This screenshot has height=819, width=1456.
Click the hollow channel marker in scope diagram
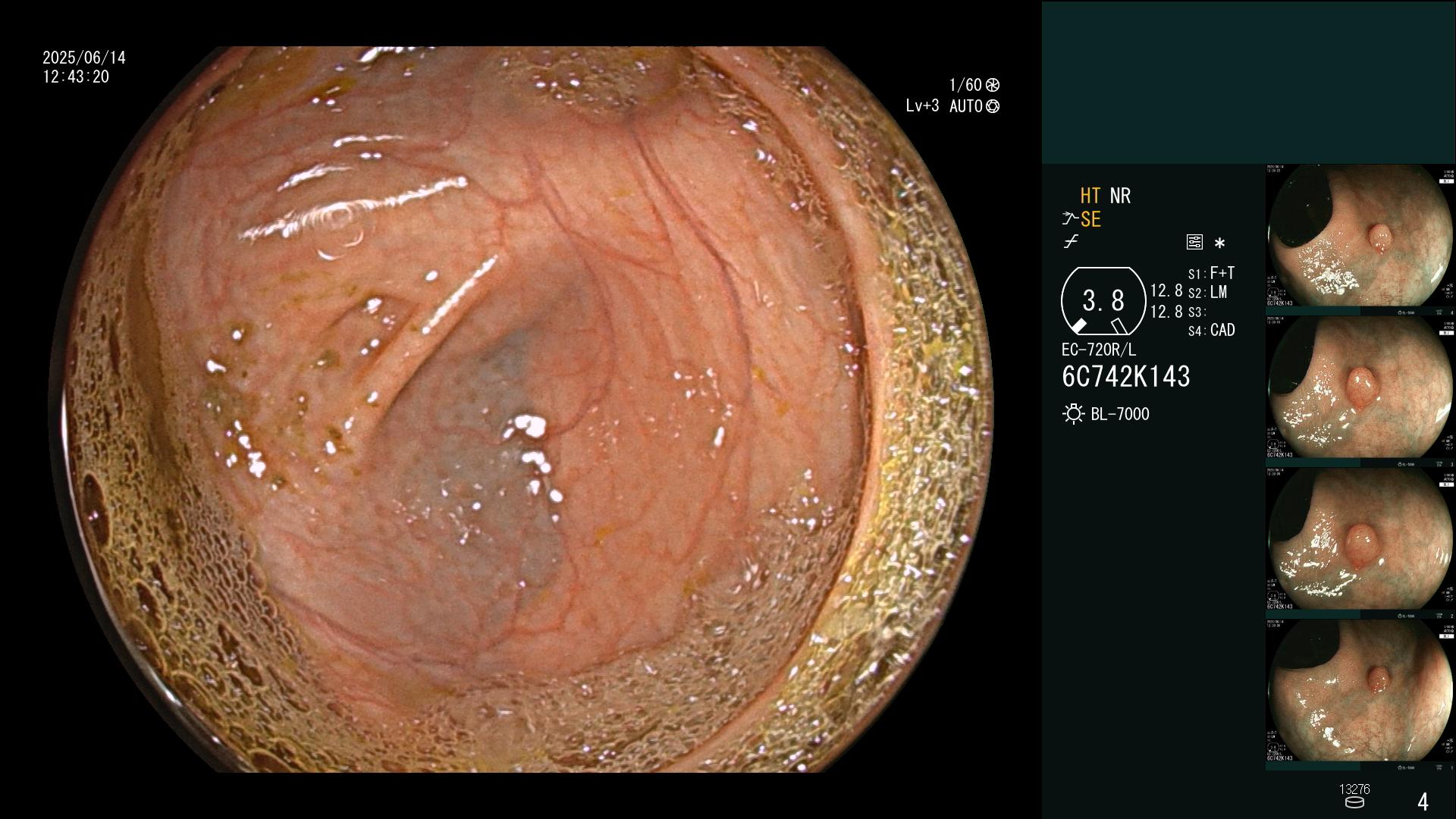[x=1119, y=326]
